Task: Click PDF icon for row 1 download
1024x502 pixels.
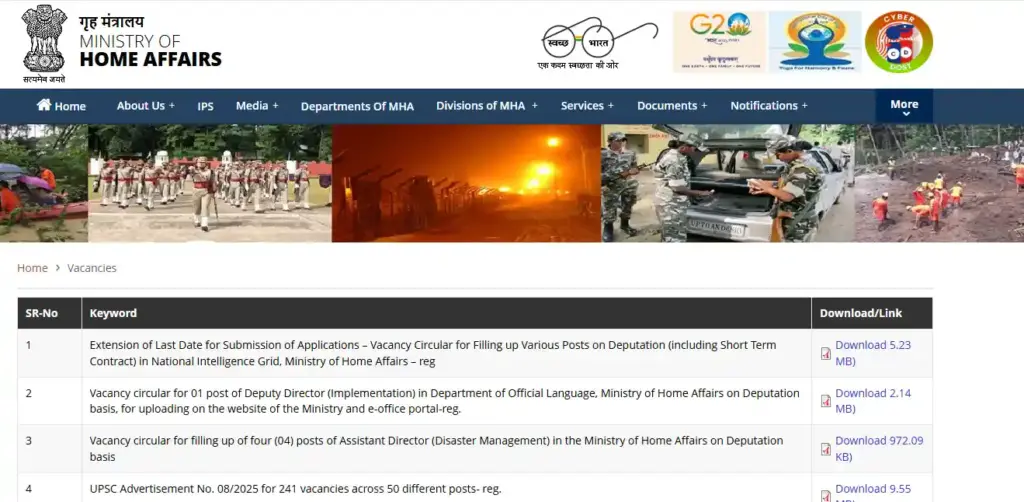Action: click(826, 353)
